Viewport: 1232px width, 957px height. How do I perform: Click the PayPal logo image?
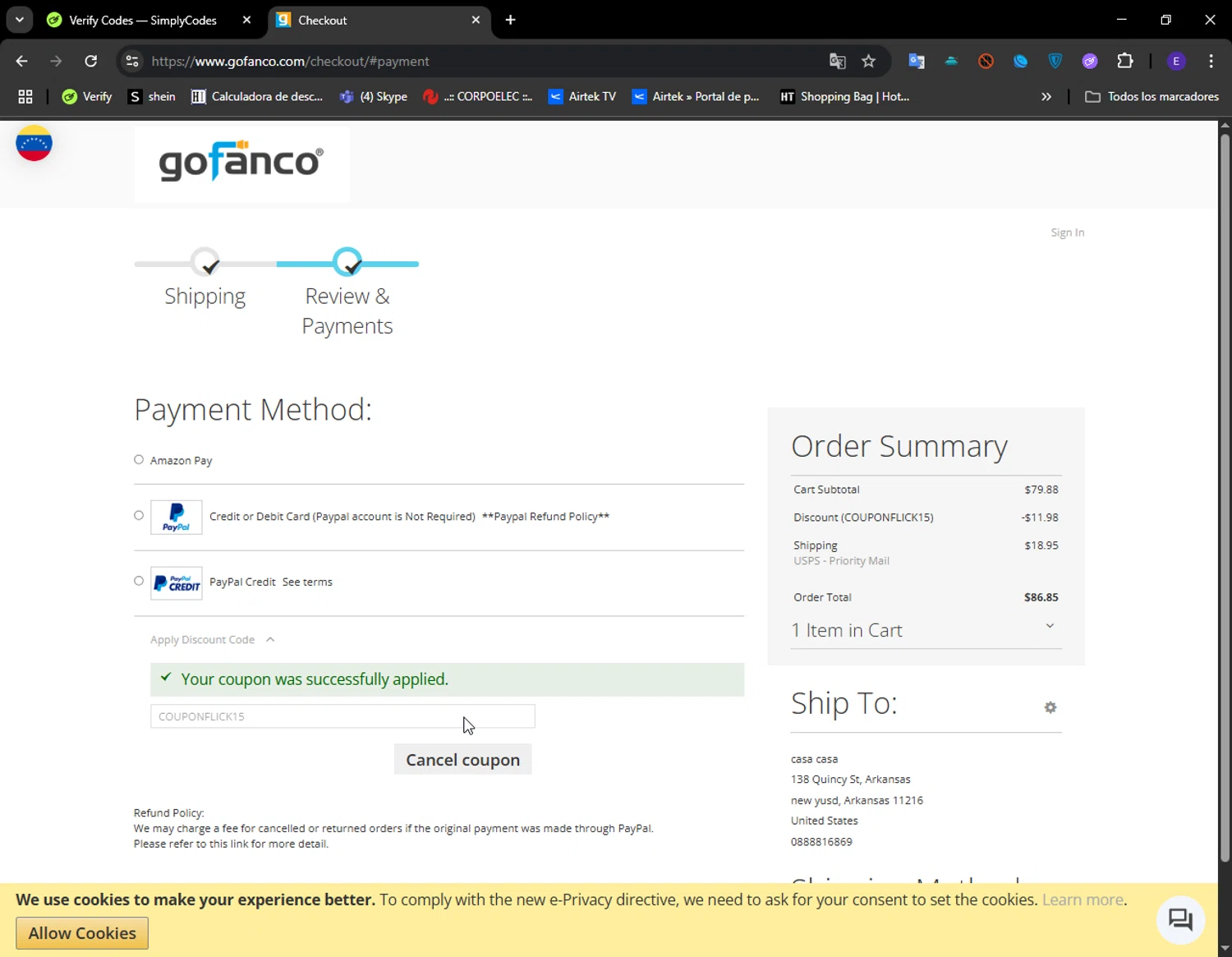point(177,518)
